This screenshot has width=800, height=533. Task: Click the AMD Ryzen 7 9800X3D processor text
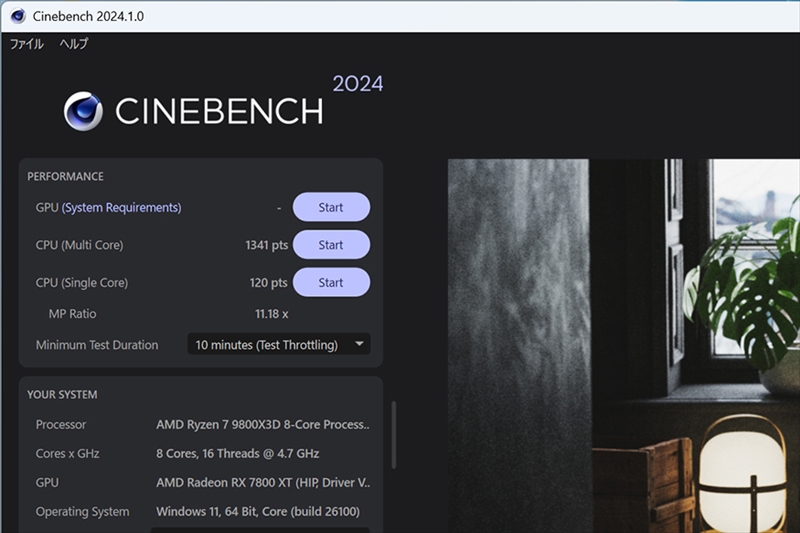click(x=263, y=424)
